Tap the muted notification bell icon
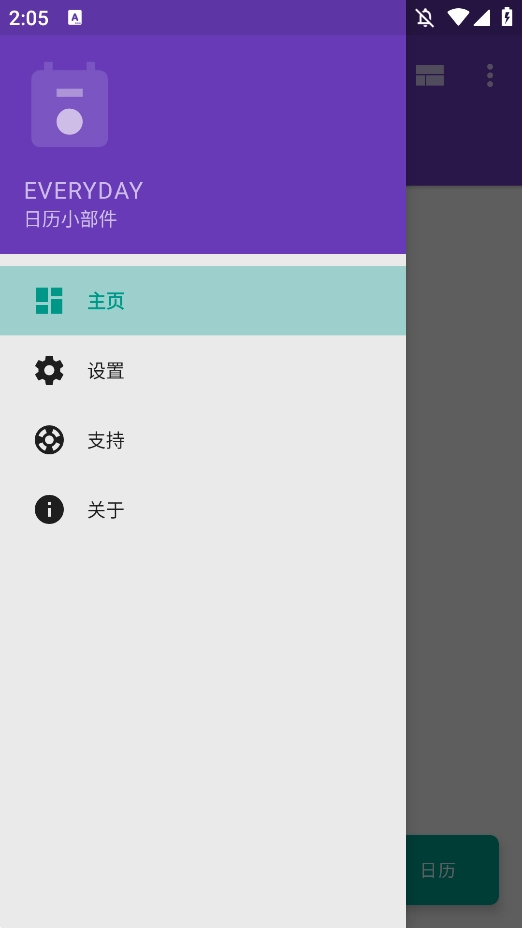The width and height of the screenshot is (522, 928). tap(425, 17)
